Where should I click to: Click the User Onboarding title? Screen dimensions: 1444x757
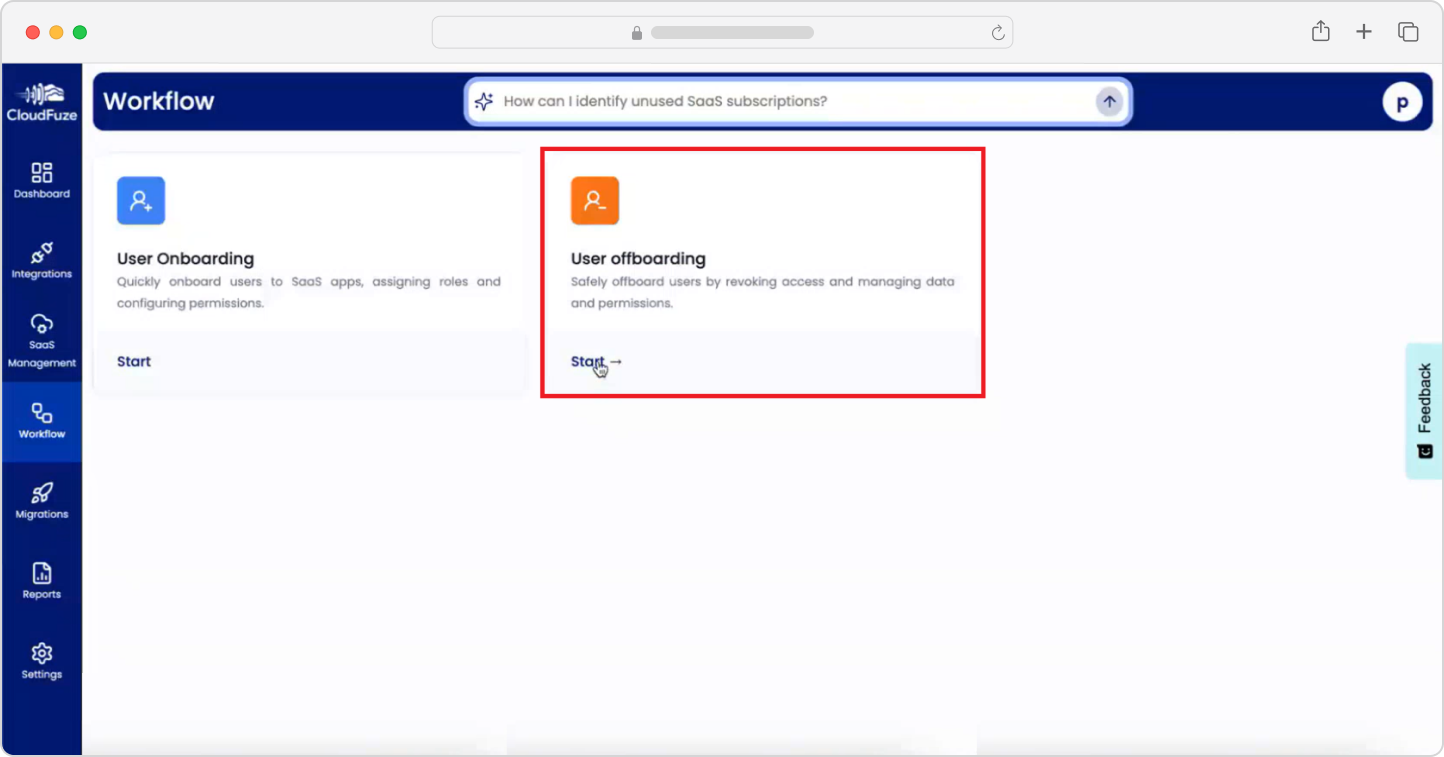click(185, 259)
